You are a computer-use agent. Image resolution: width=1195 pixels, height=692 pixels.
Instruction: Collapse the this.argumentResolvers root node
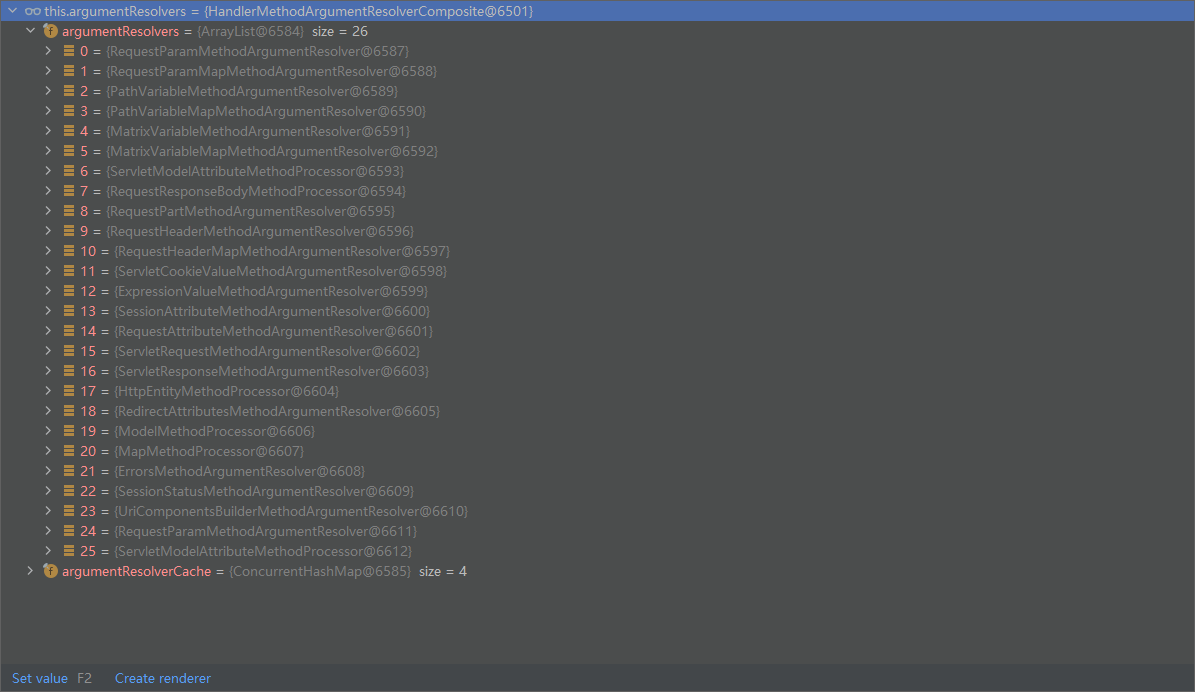(x=12, y=11)
